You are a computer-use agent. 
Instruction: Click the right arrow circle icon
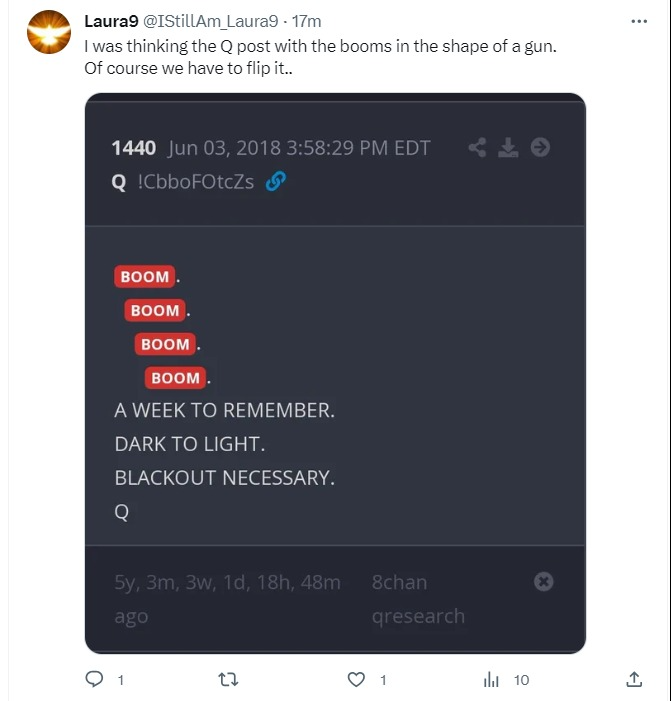540,148
